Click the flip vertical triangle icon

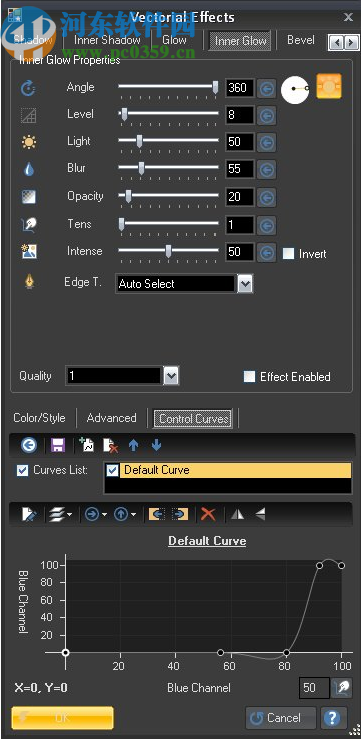260,514
